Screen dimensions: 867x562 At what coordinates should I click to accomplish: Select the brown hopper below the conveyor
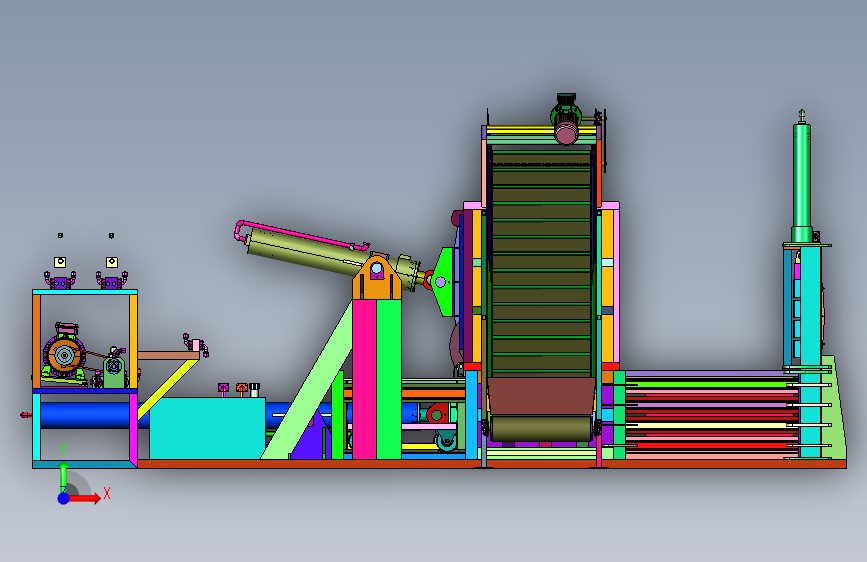[x=541, y=397]
